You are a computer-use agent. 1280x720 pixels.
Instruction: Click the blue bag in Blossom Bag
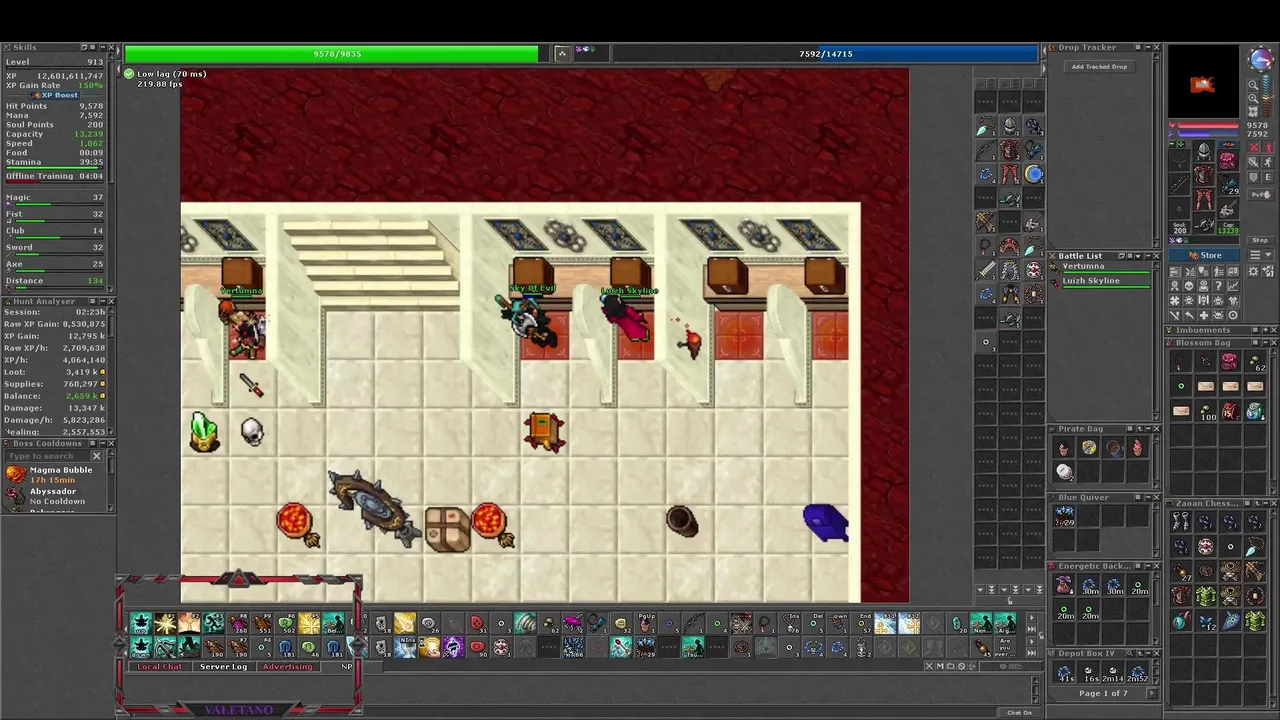pyautogui.click(x=1255, y=410)
